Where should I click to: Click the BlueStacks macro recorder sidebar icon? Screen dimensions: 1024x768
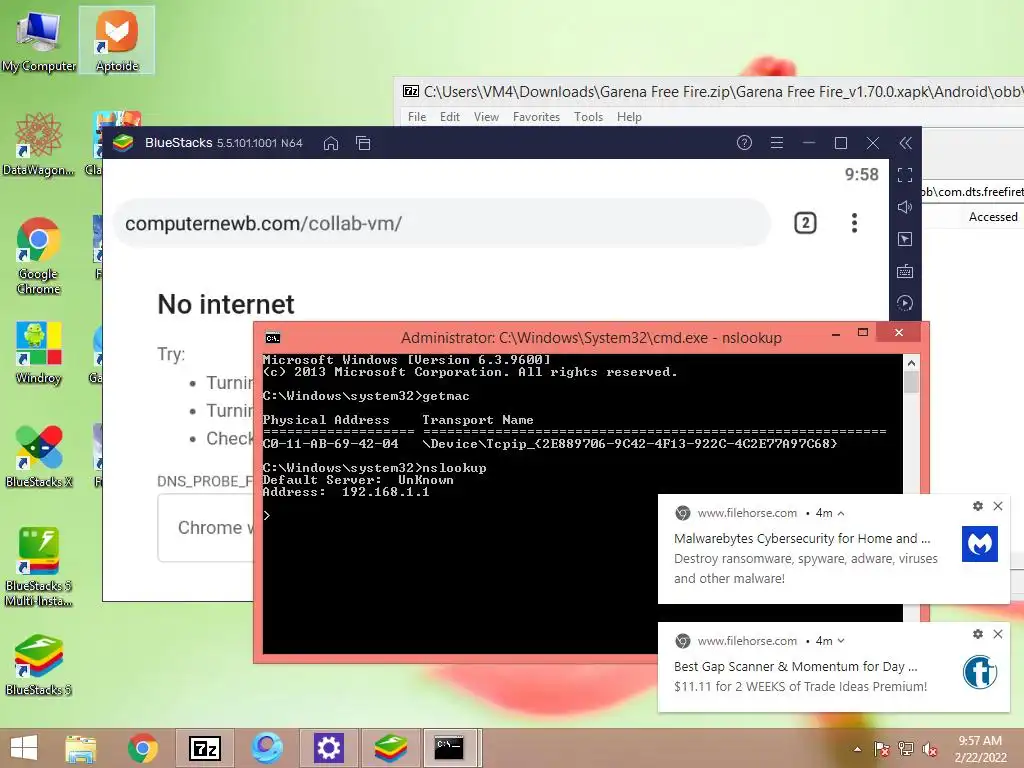point(905,303)
